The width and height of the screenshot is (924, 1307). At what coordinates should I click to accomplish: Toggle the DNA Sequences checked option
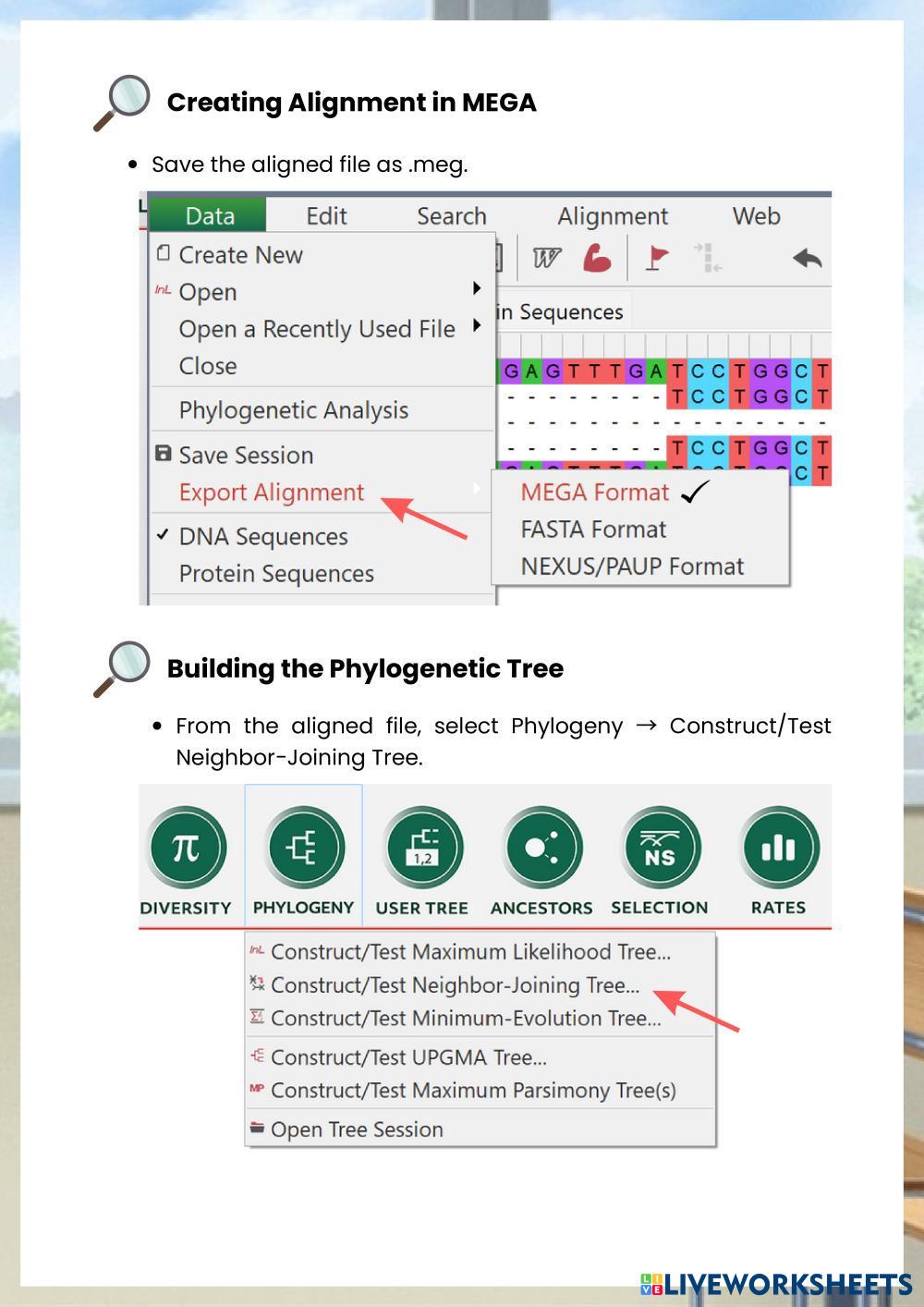click(262, 537)
